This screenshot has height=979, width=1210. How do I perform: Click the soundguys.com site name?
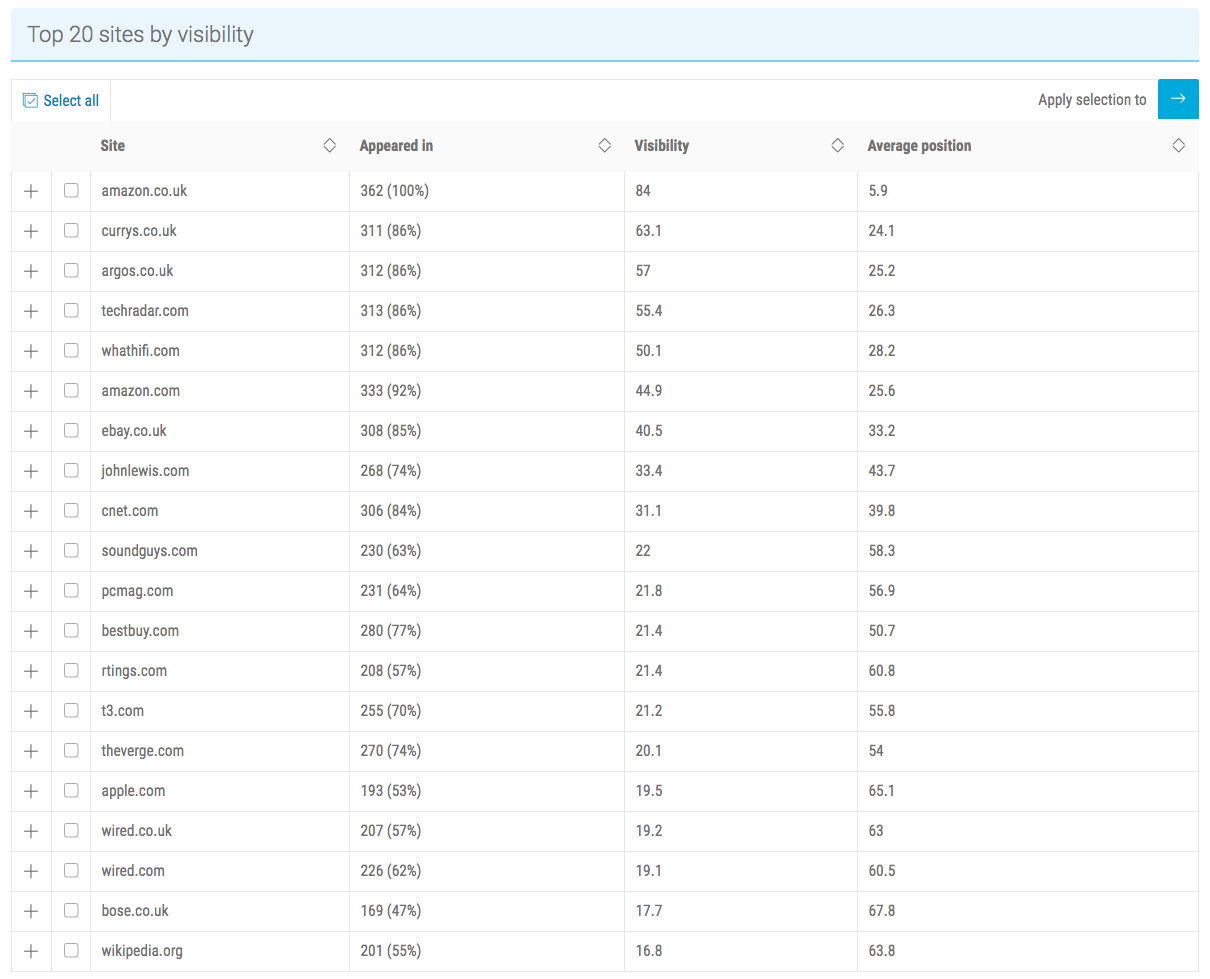coord(150,551)
